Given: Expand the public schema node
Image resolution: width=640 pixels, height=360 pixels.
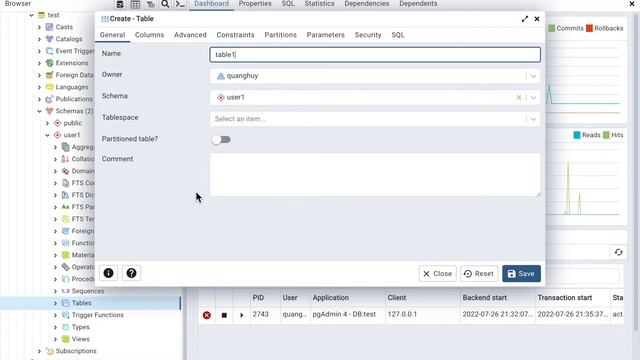Looking at the screenshot, I should click(x=47, y=123).
